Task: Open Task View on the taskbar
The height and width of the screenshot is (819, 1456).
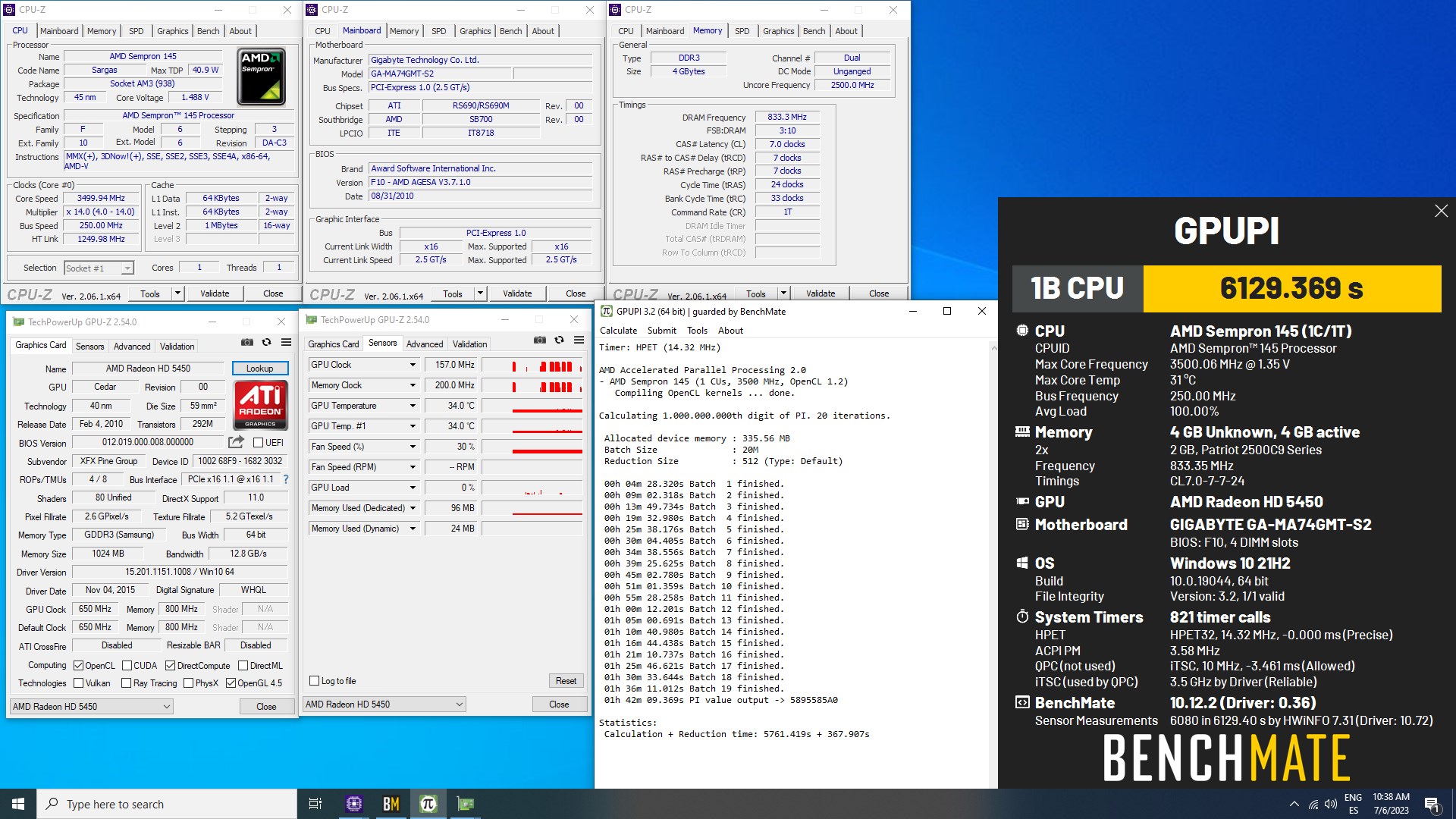Action: (315, 804)
